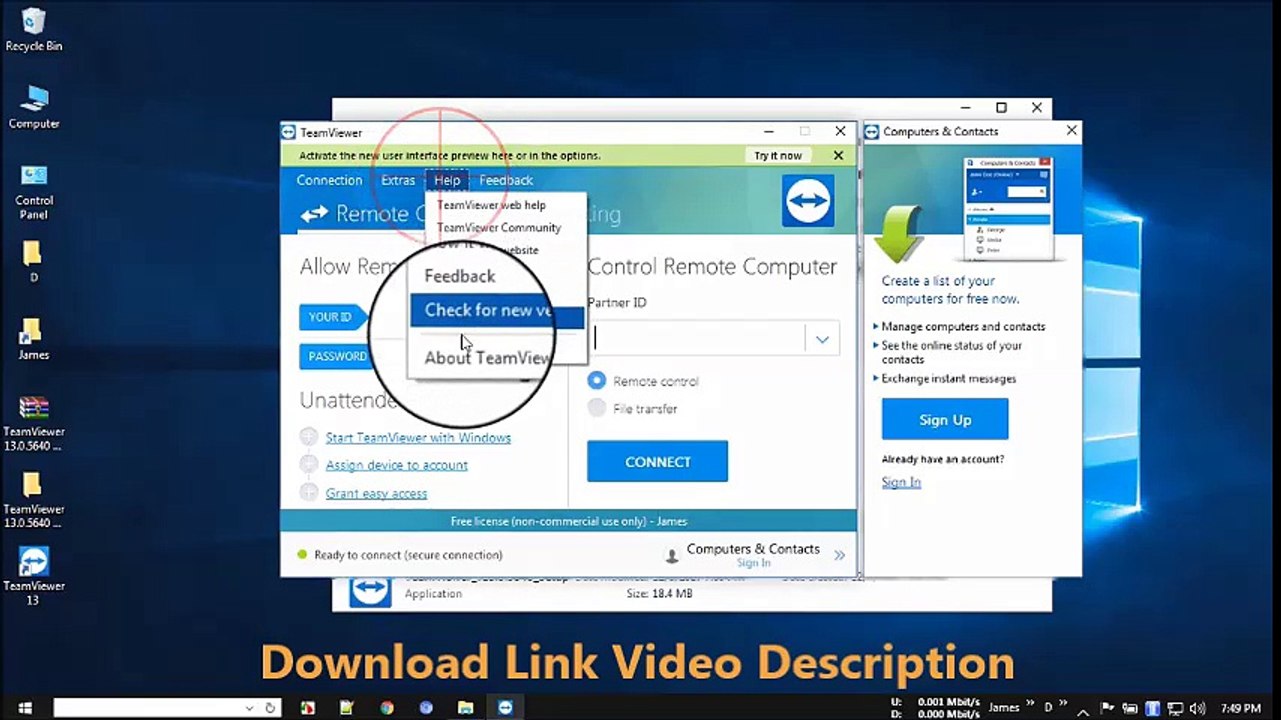The width and height of the screenshot is (1281, 720).
Task: Open Start TeamViewer with Windows link
Action: 418,437
